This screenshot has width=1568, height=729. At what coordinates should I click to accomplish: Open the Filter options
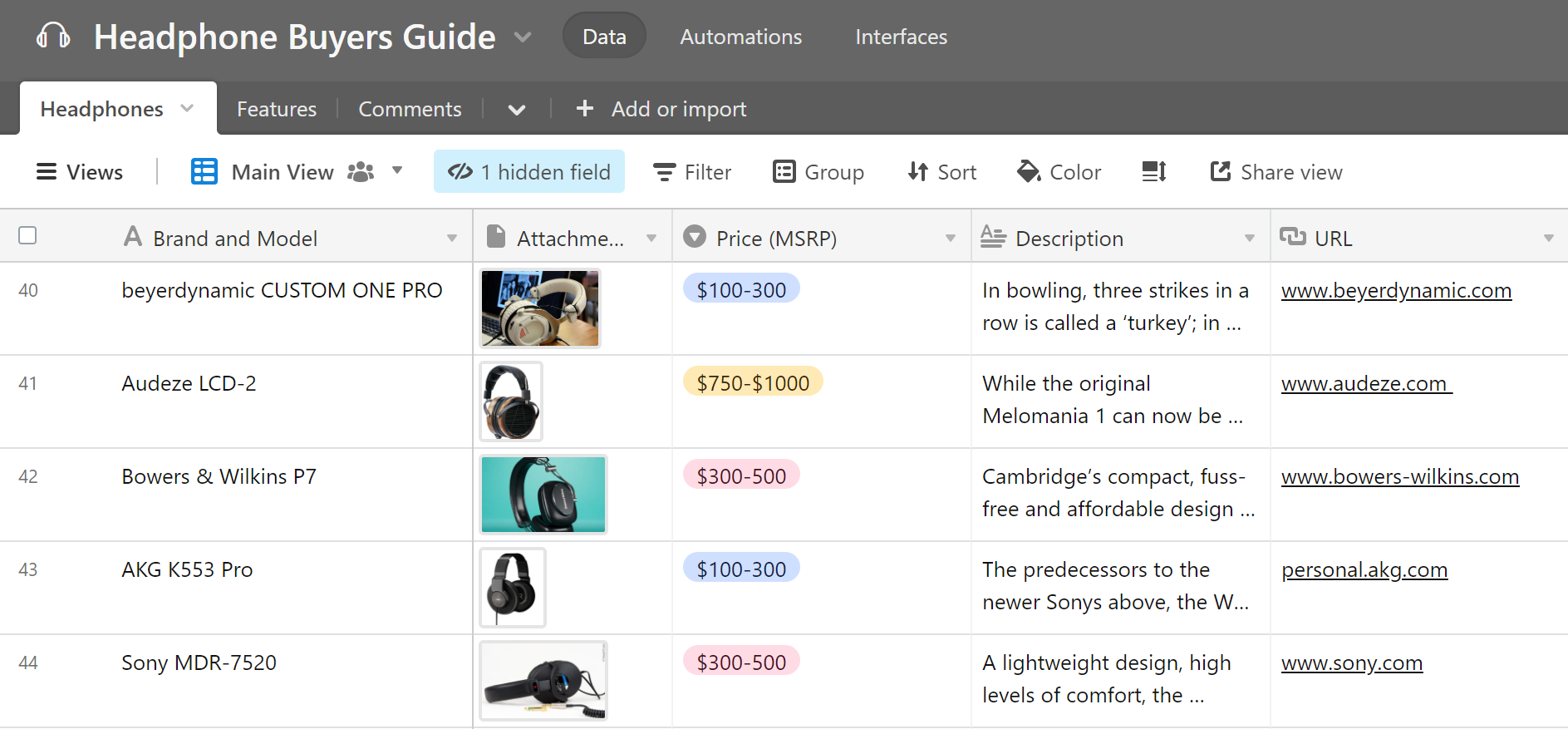(692, 172)
